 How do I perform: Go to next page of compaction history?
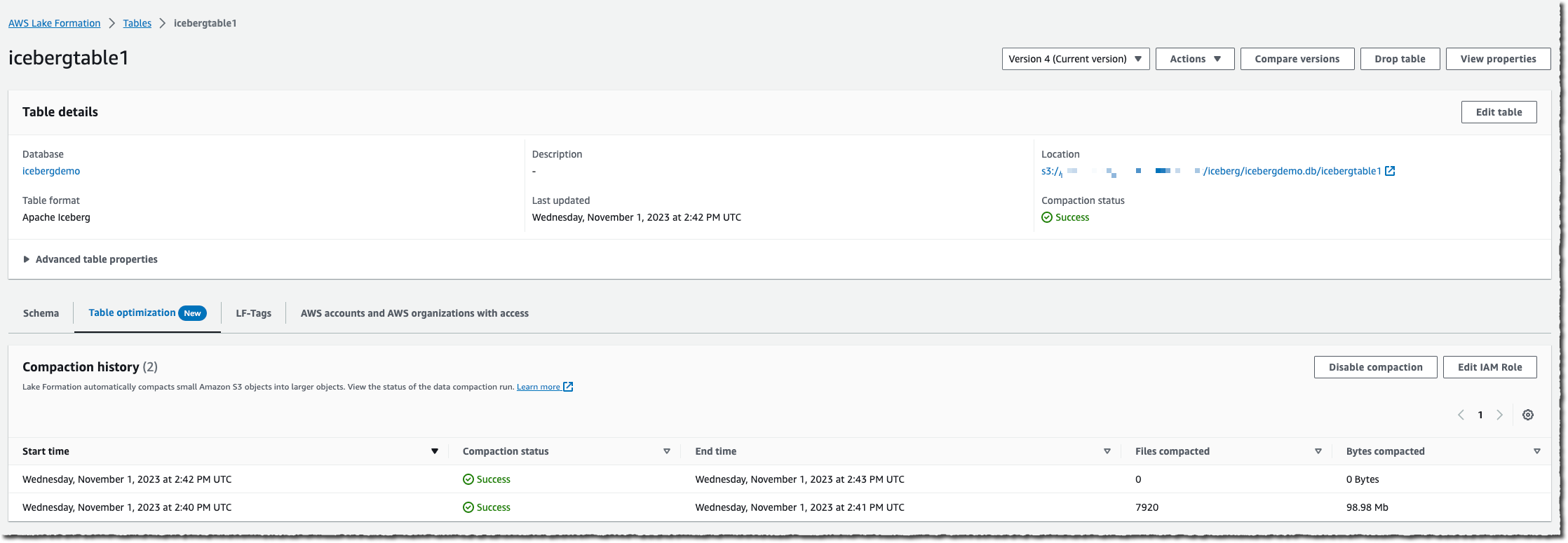(x=1500, y=415)
